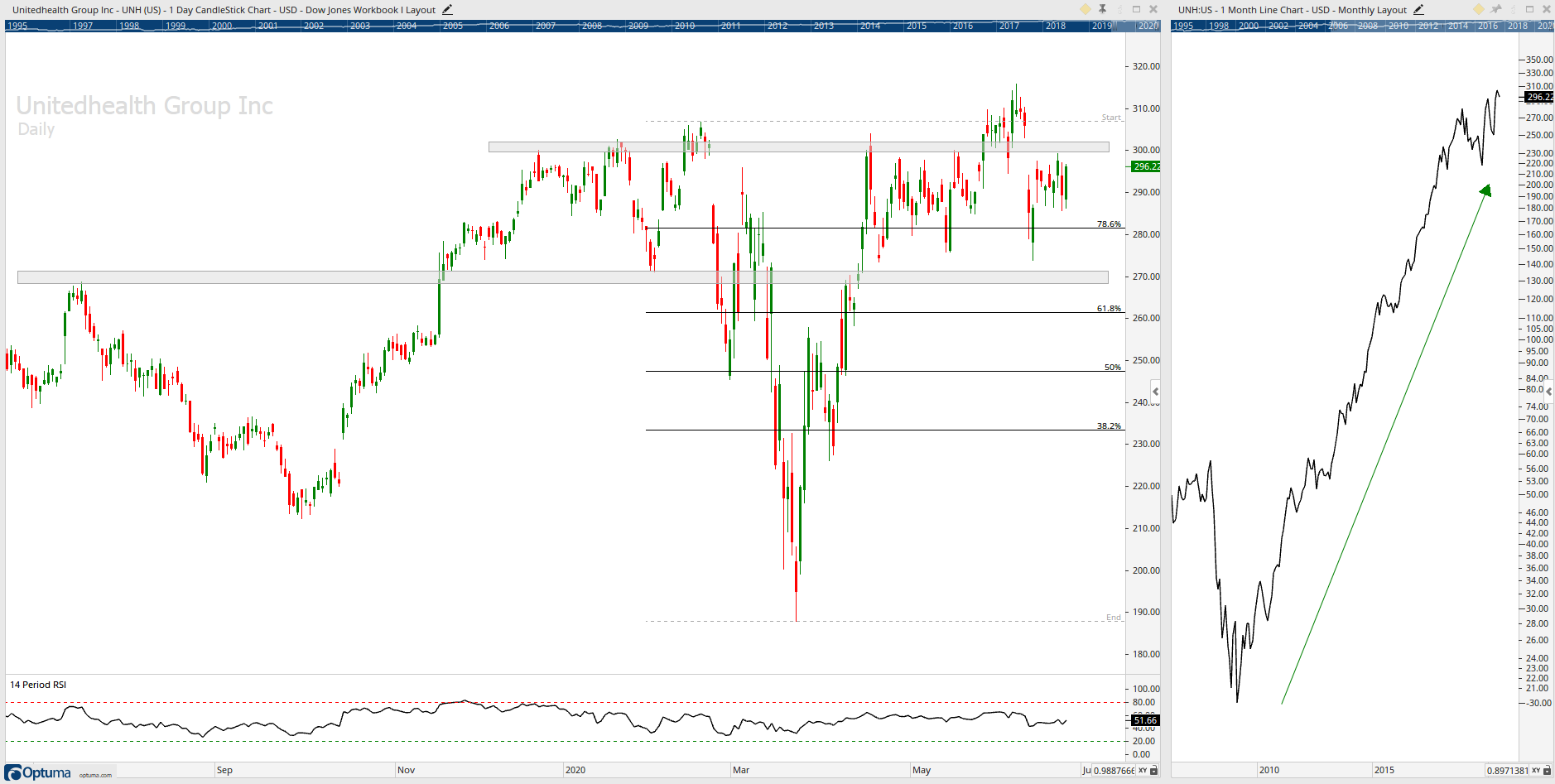
Task: Click the XY scale button on monthly chart
Action: tap(1536, 771)
